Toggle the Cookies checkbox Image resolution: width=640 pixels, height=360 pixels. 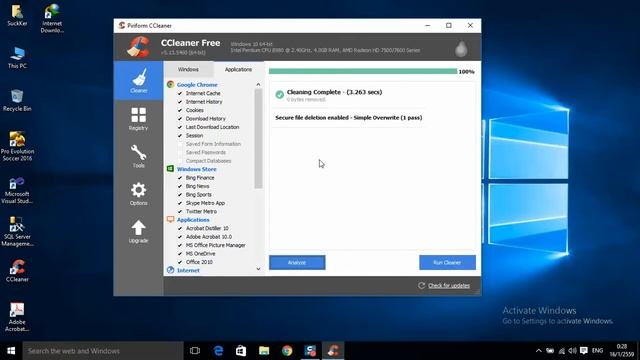tap(180, 110)
